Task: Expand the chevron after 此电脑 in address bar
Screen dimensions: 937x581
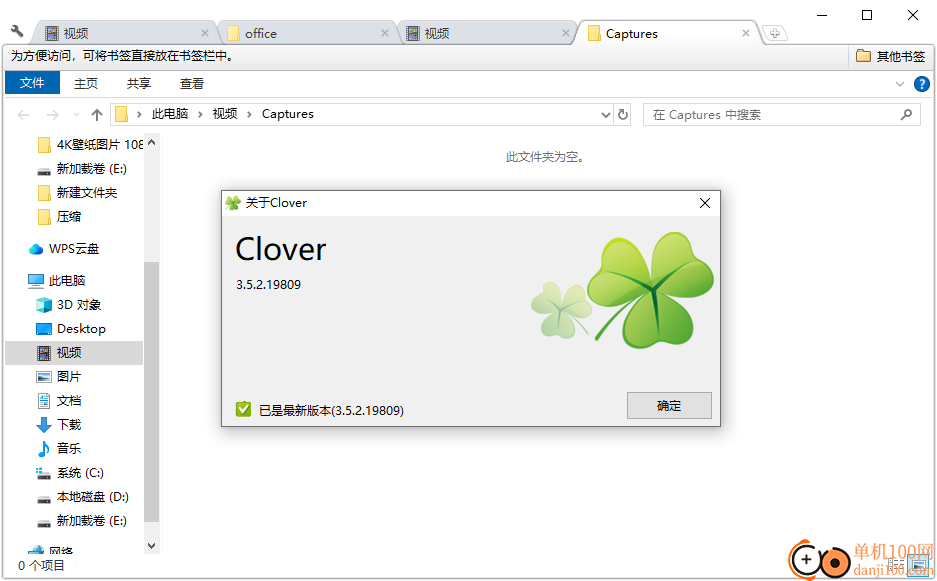Action: [x=200, y=115]
